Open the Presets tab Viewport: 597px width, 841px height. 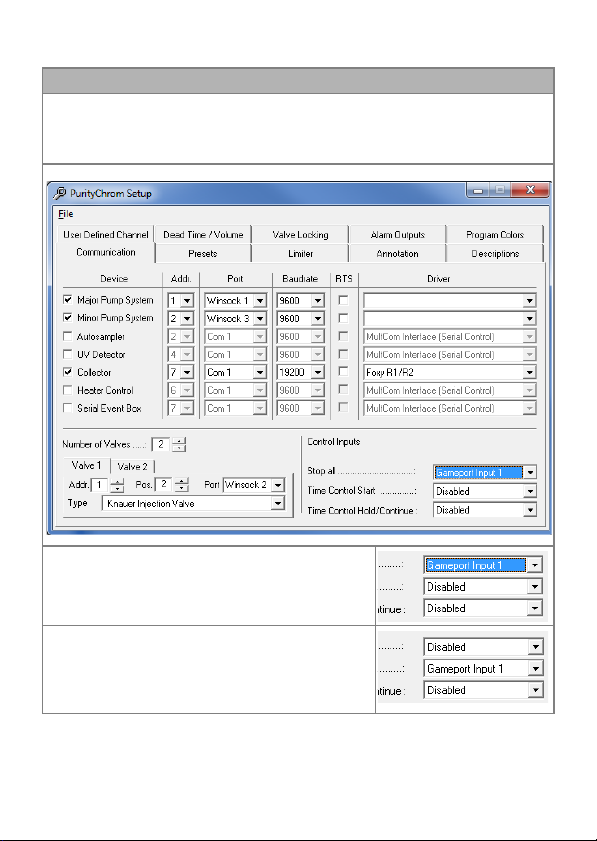203,254
